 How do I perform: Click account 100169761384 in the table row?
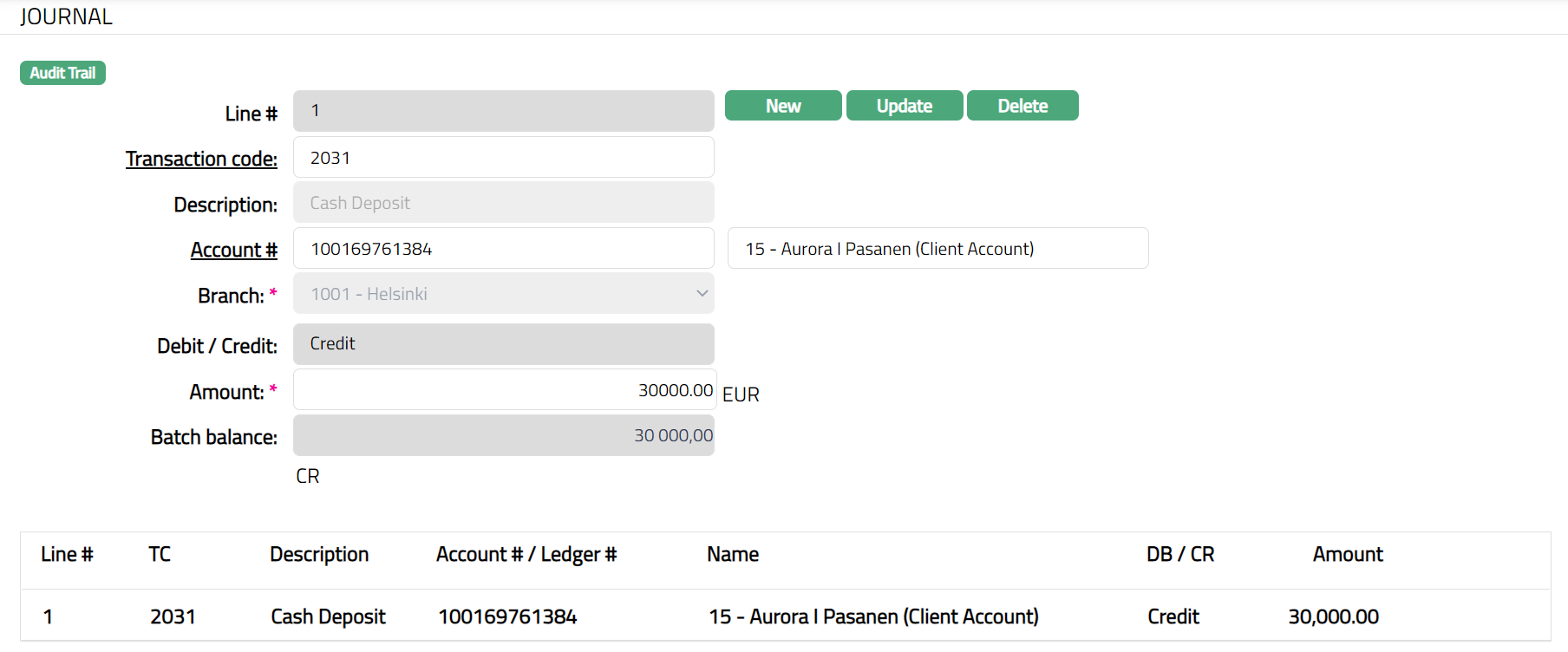pyautogui.click(x=507, y=616)
